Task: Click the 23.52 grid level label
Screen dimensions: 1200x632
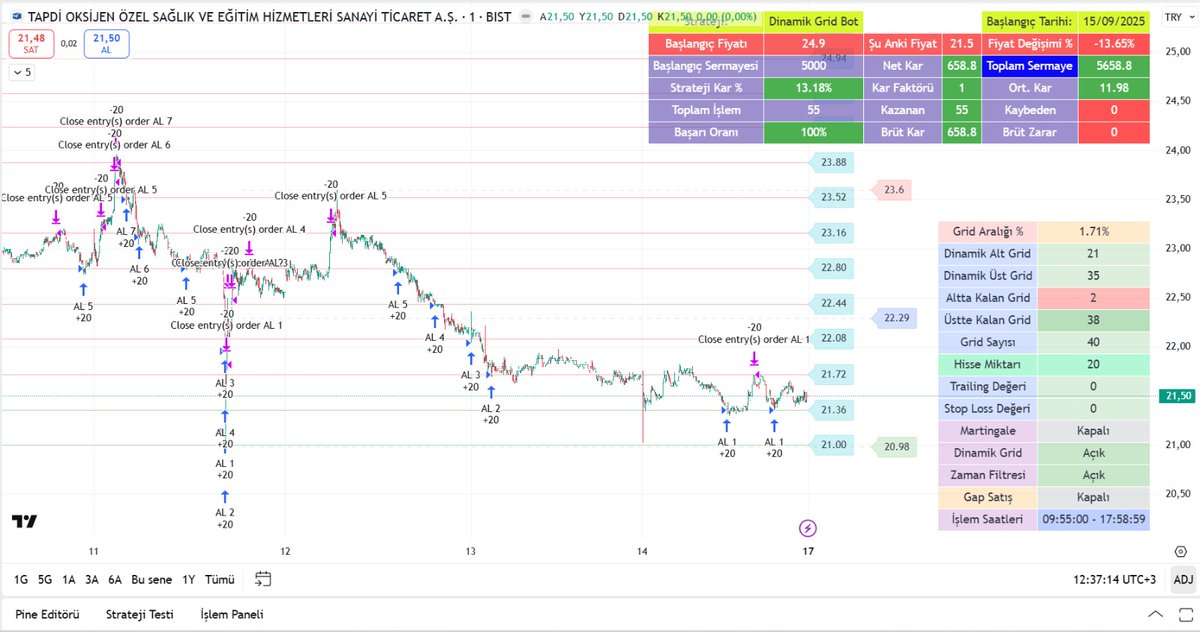Action: [x=834, y=197]
